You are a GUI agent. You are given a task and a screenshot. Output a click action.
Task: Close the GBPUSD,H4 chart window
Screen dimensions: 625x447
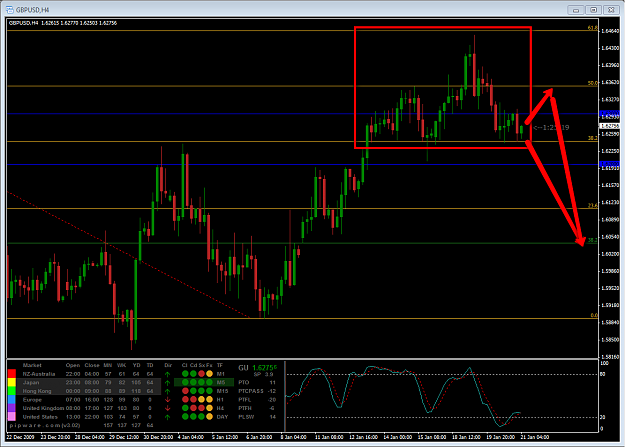(611, 10)
